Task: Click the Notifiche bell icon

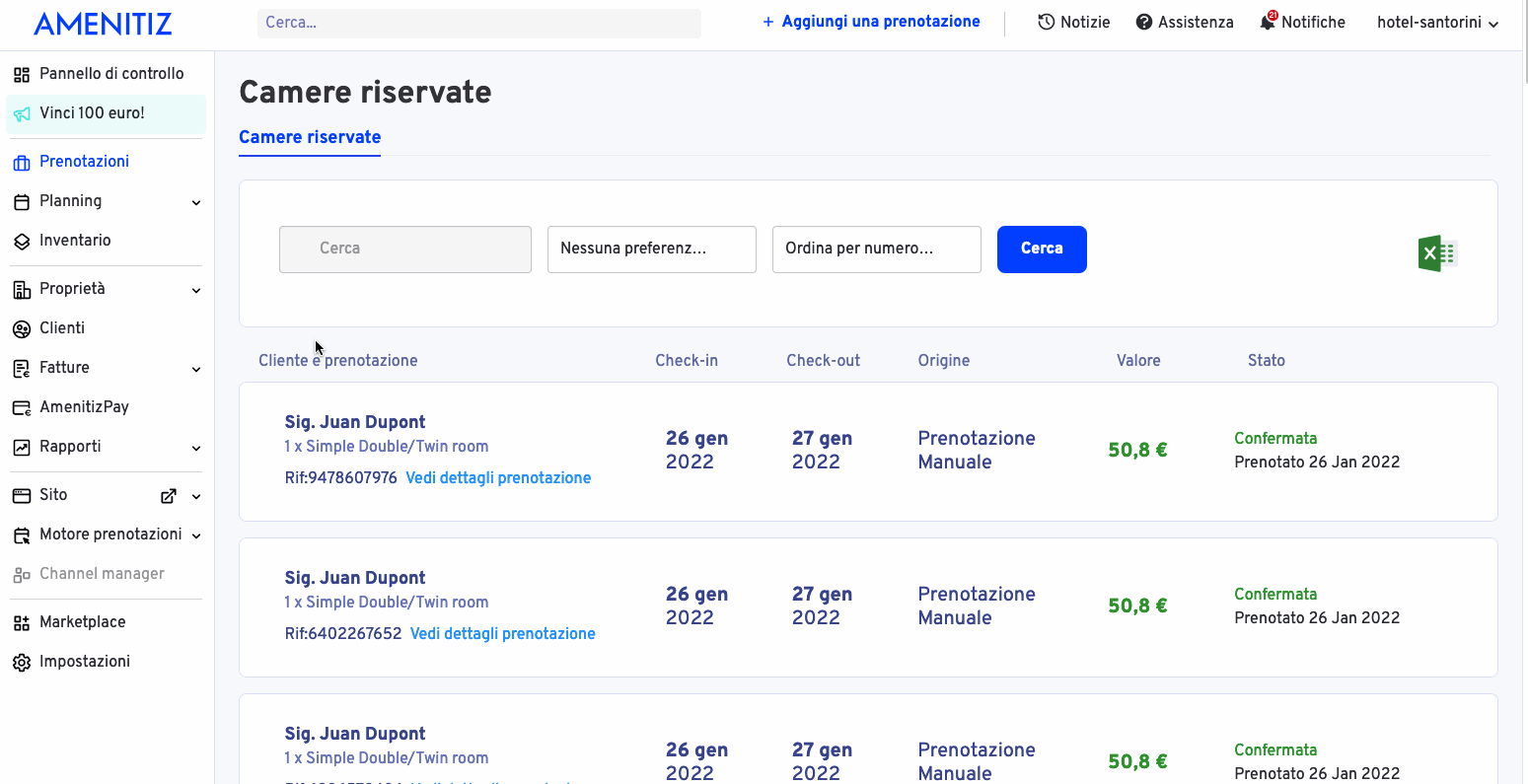Action: click(1268, 22)
